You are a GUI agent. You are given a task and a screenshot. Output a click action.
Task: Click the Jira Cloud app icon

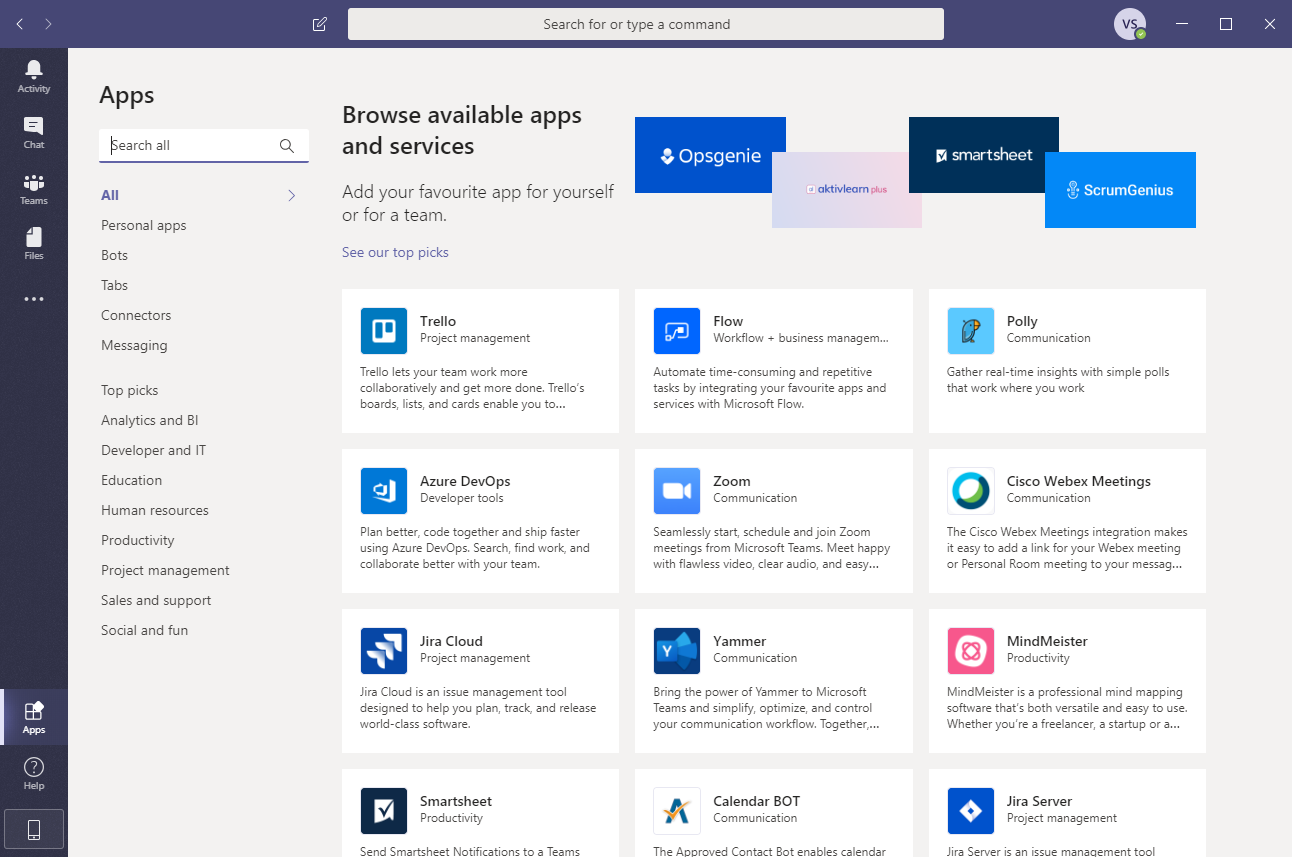click(x=384, y=651)
